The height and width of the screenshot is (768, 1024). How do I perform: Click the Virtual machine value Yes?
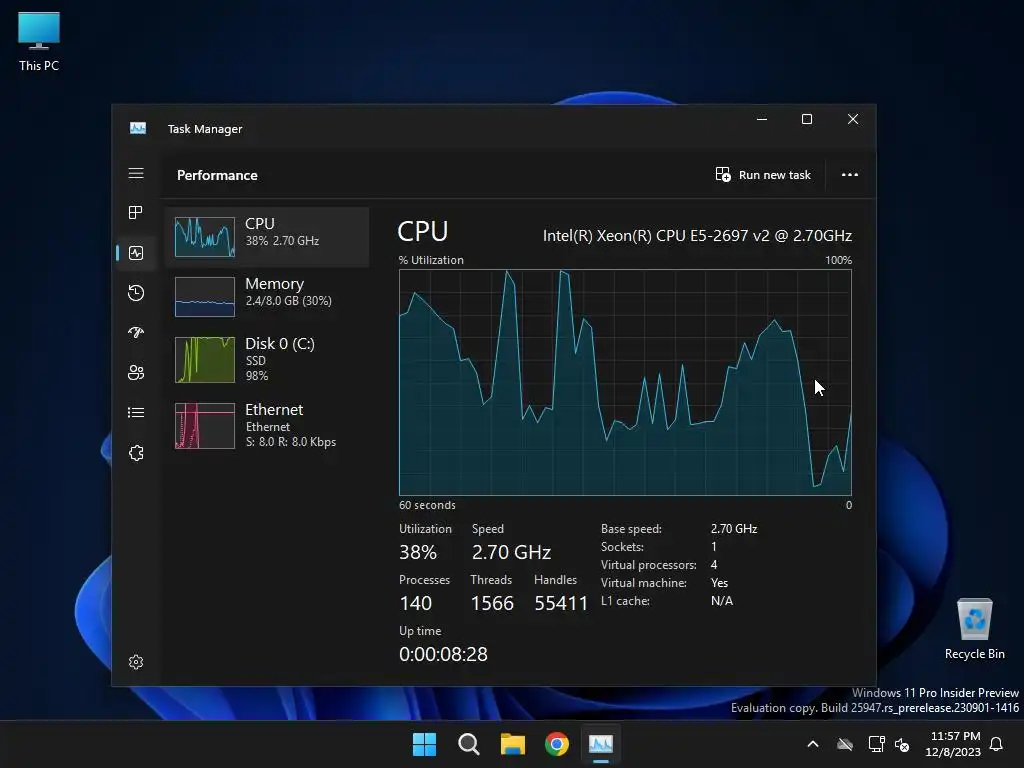(719, 583)
